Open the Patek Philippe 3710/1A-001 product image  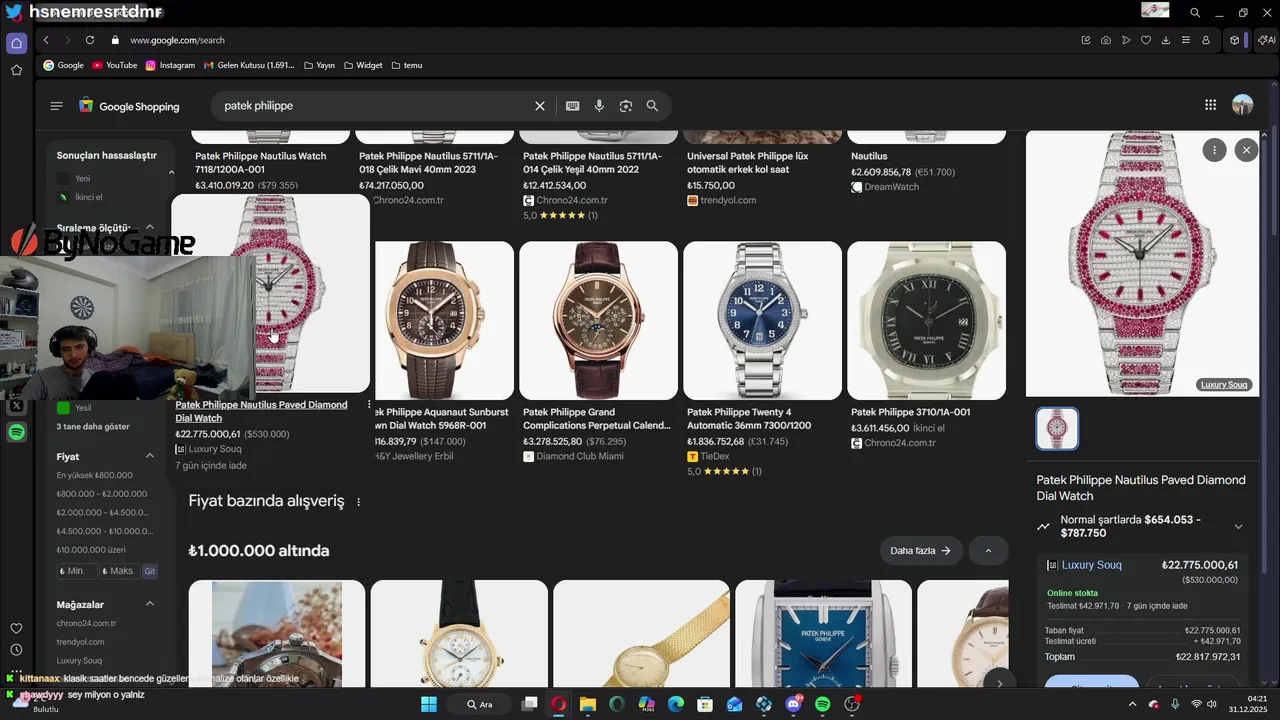pyautogui.click(x=926, y=320)
